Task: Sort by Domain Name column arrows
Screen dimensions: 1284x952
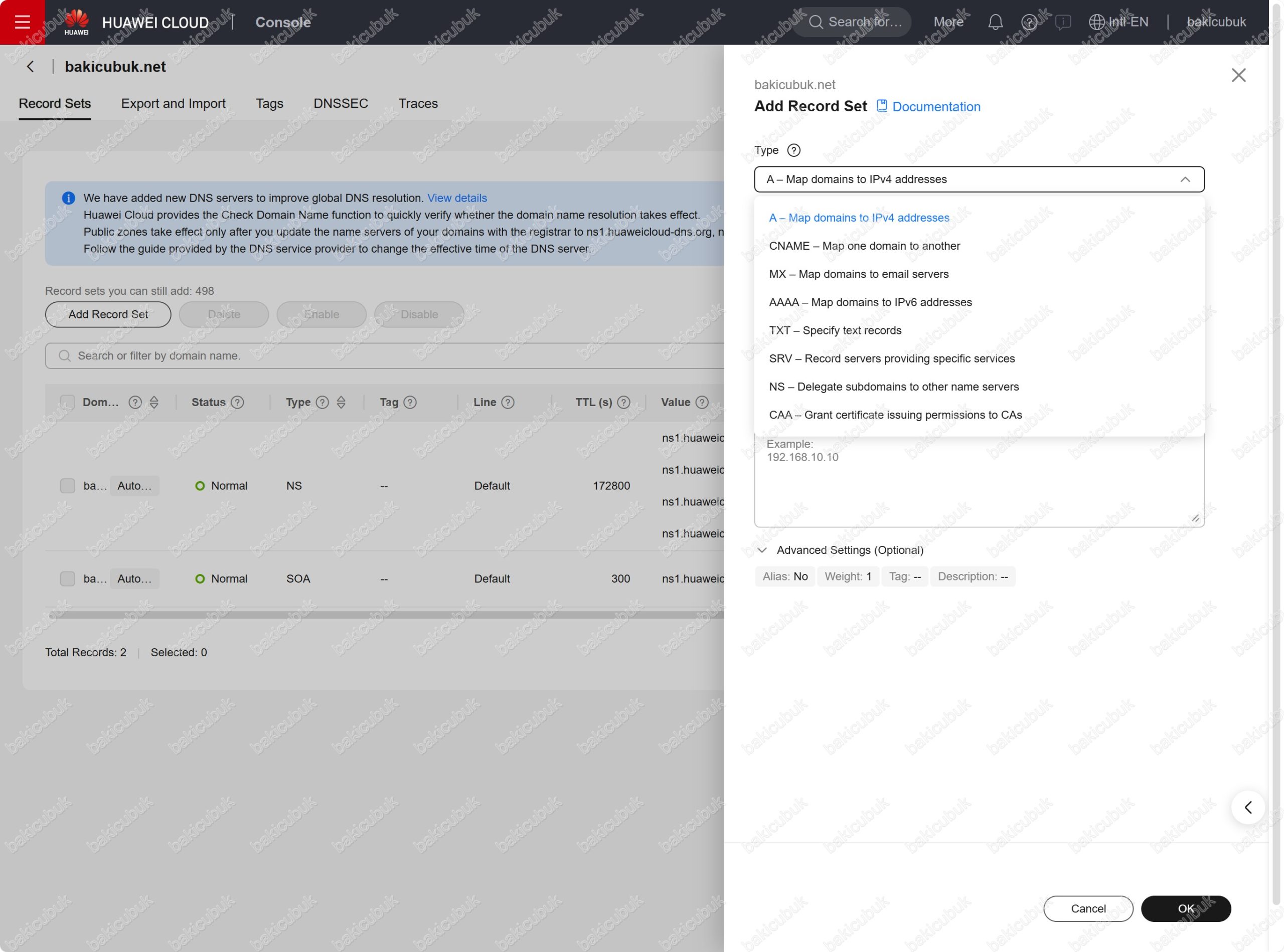Action: point(154,402)
